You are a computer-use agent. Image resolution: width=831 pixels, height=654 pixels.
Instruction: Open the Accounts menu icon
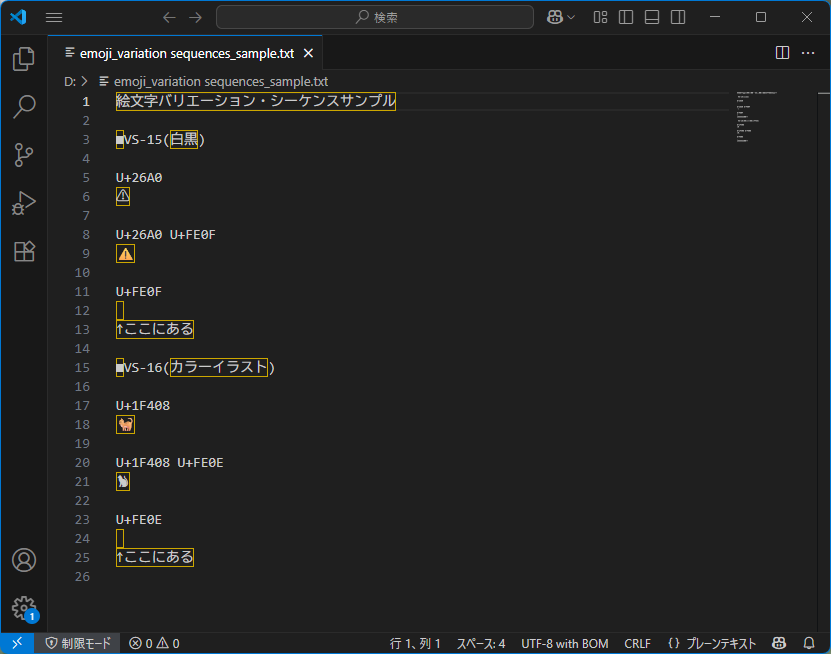click(24, 560)
